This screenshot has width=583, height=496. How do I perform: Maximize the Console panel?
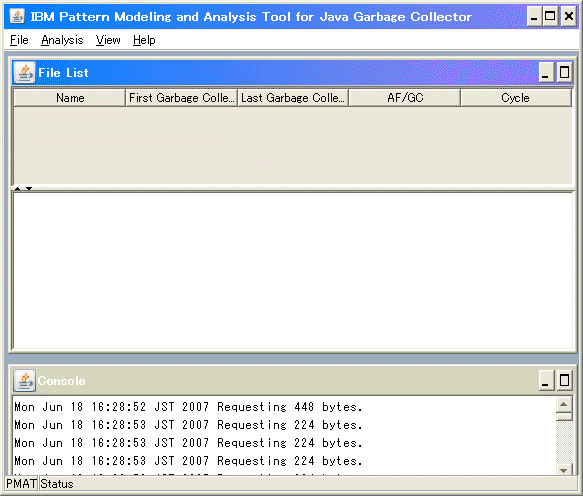coord(564,380)
